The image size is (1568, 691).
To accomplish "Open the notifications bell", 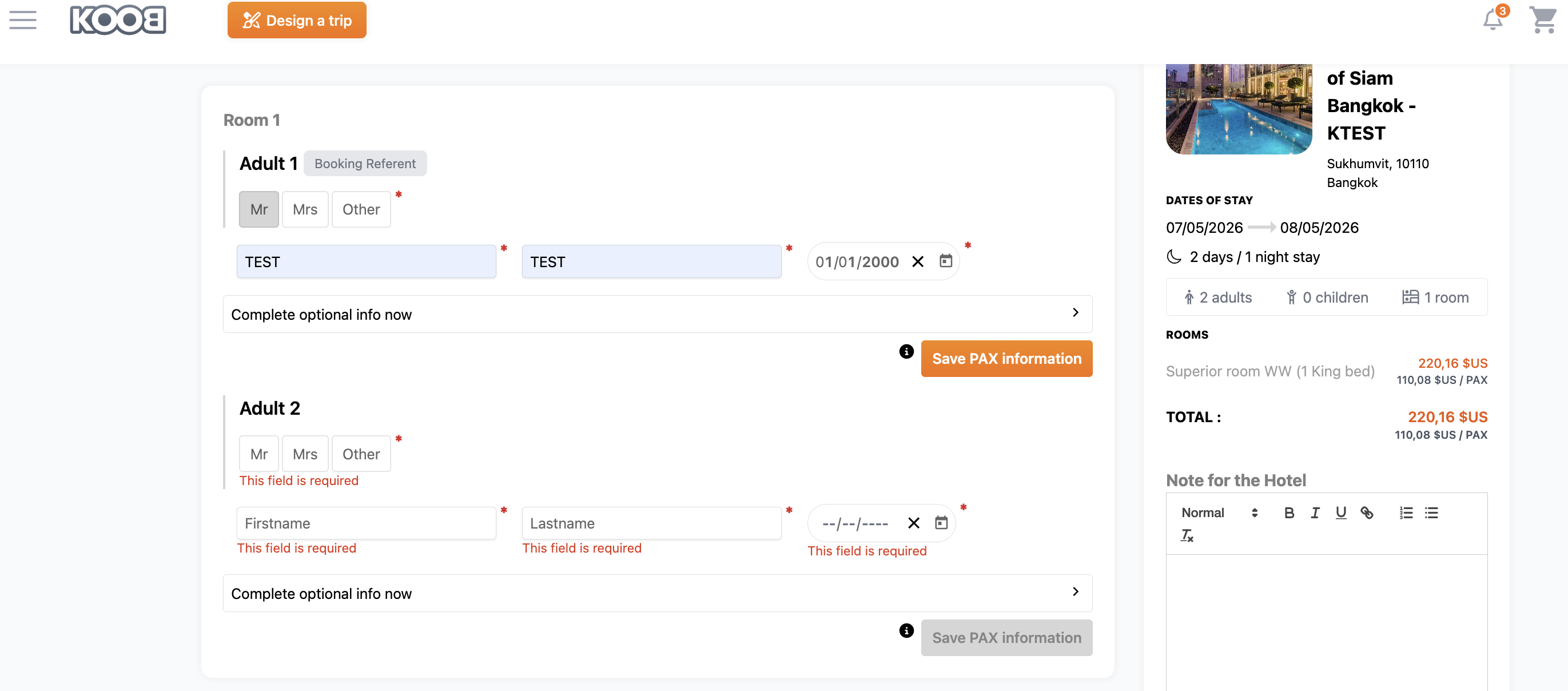I will pos(1492,19).
